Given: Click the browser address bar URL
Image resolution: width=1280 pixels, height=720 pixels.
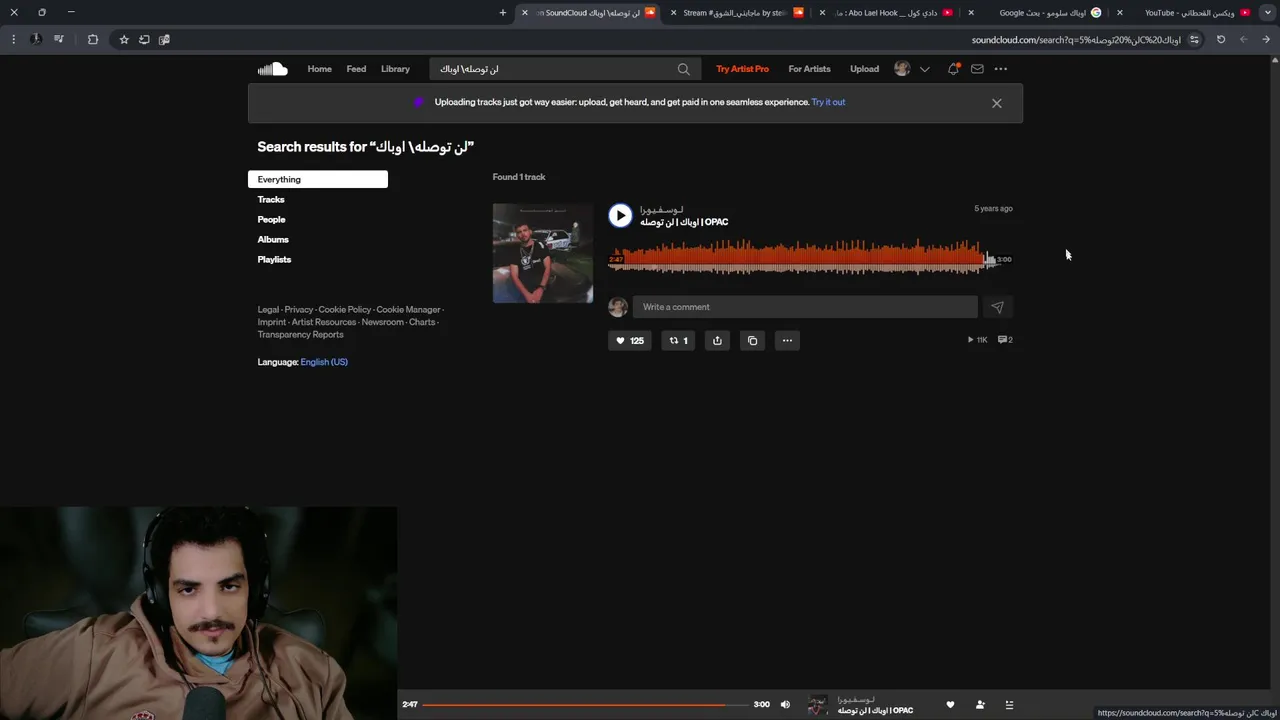Looking at the screenshot, I should [1075, 40].
